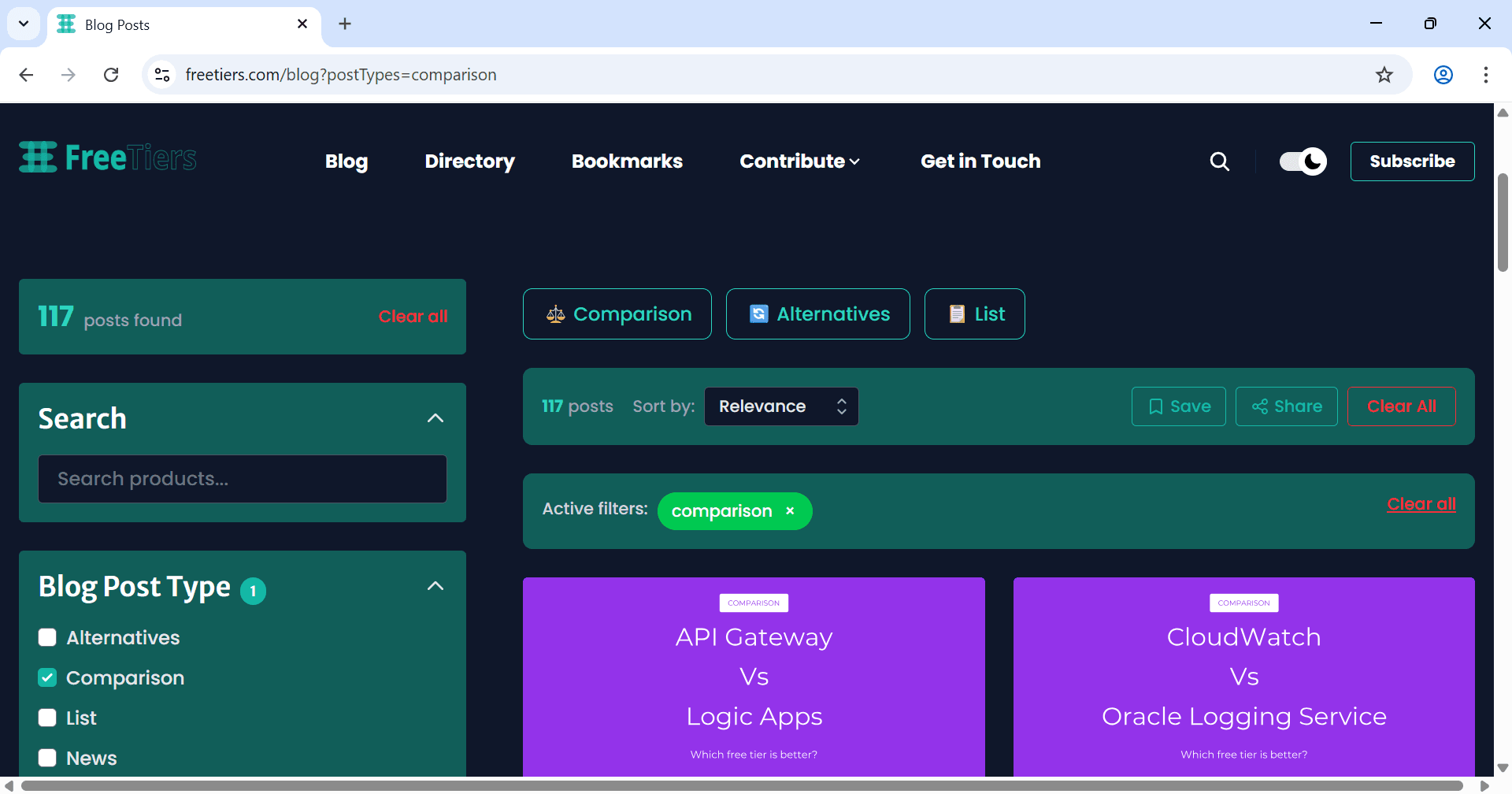The width and height of the screenshot is (1512, 794).
Task: Click the COMPARISON badge on API Gateway card
Action: click(x=754, y=603)
